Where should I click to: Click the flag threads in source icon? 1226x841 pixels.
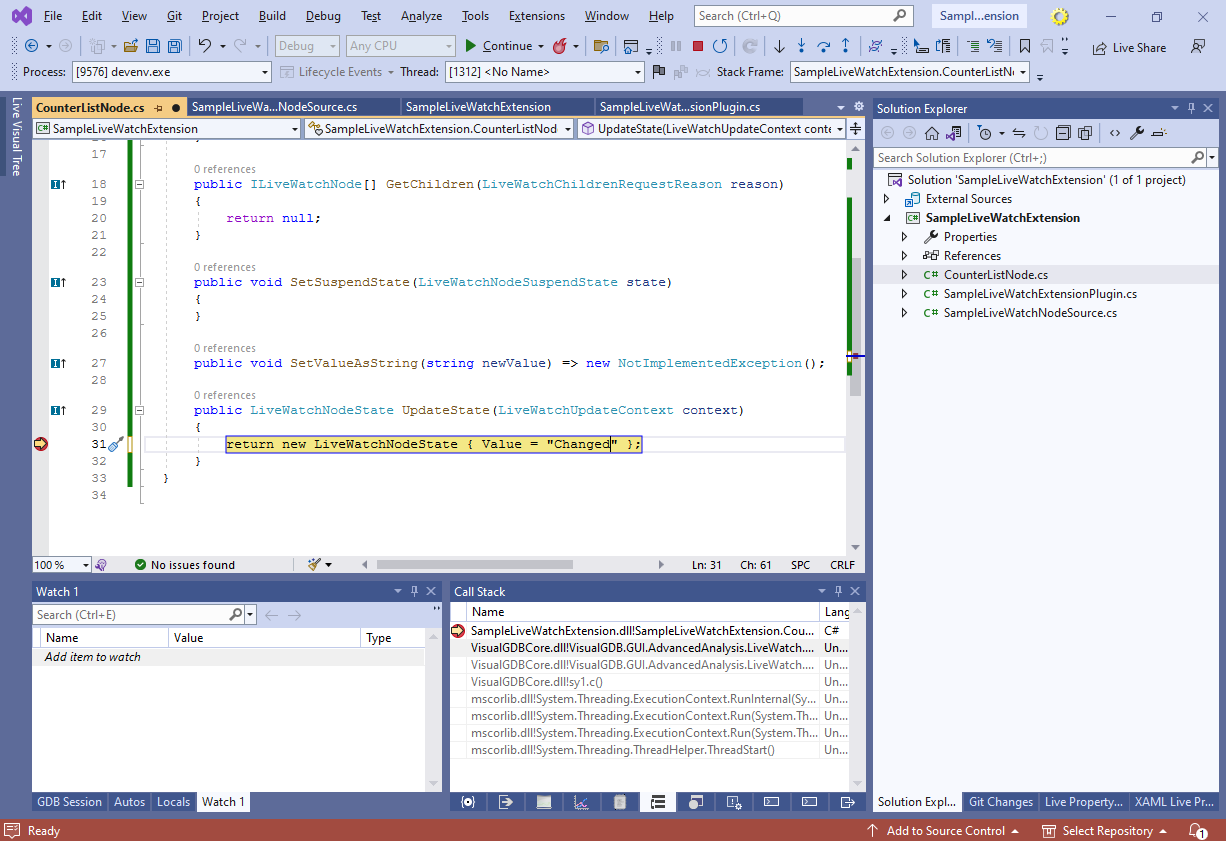pos(658,72)
